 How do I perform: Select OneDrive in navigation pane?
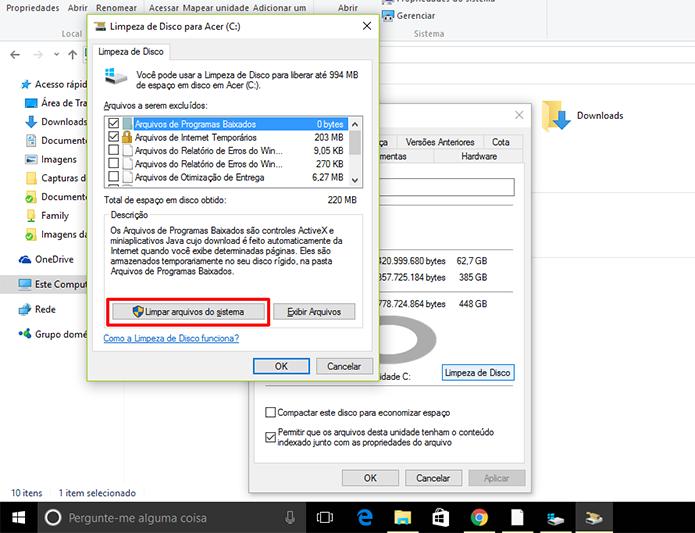coord(46,260)
